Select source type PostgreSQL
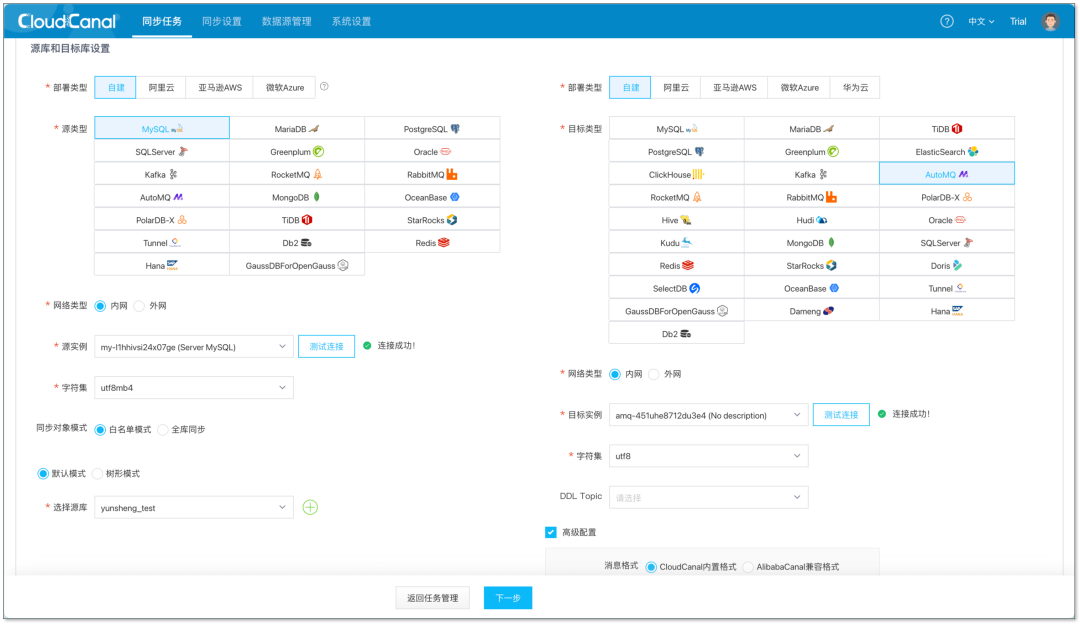The image size is (1080, 624). 432,129
